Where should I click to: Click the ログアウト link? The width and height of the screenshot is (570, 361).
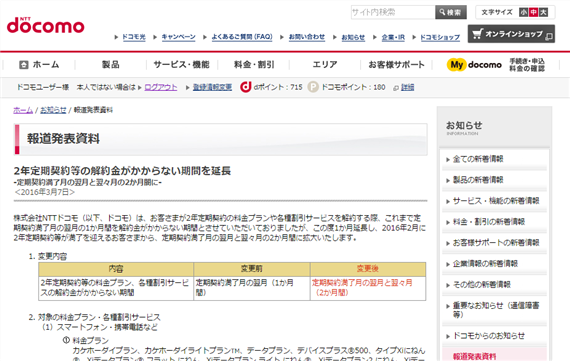161,87
